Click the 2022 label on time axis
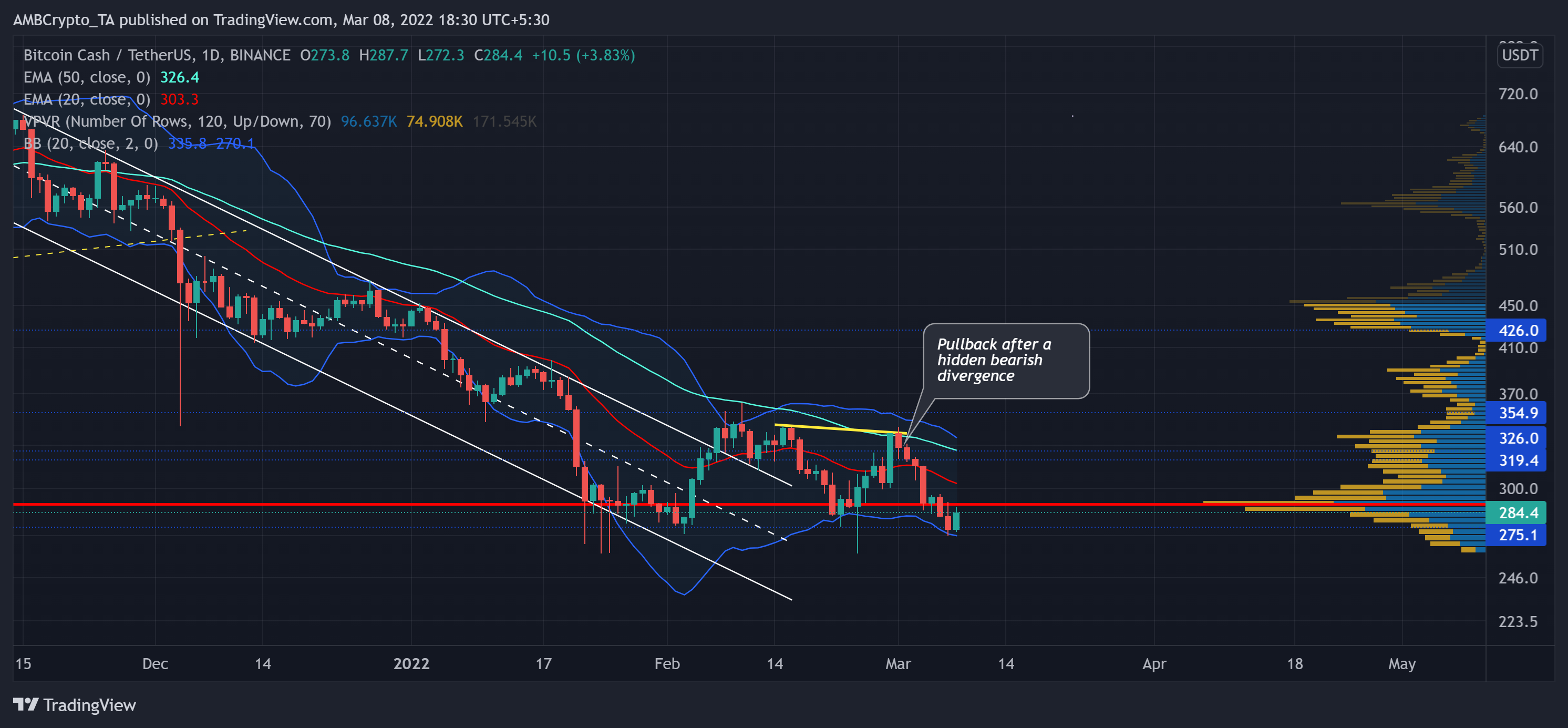 tap(411, 663)
